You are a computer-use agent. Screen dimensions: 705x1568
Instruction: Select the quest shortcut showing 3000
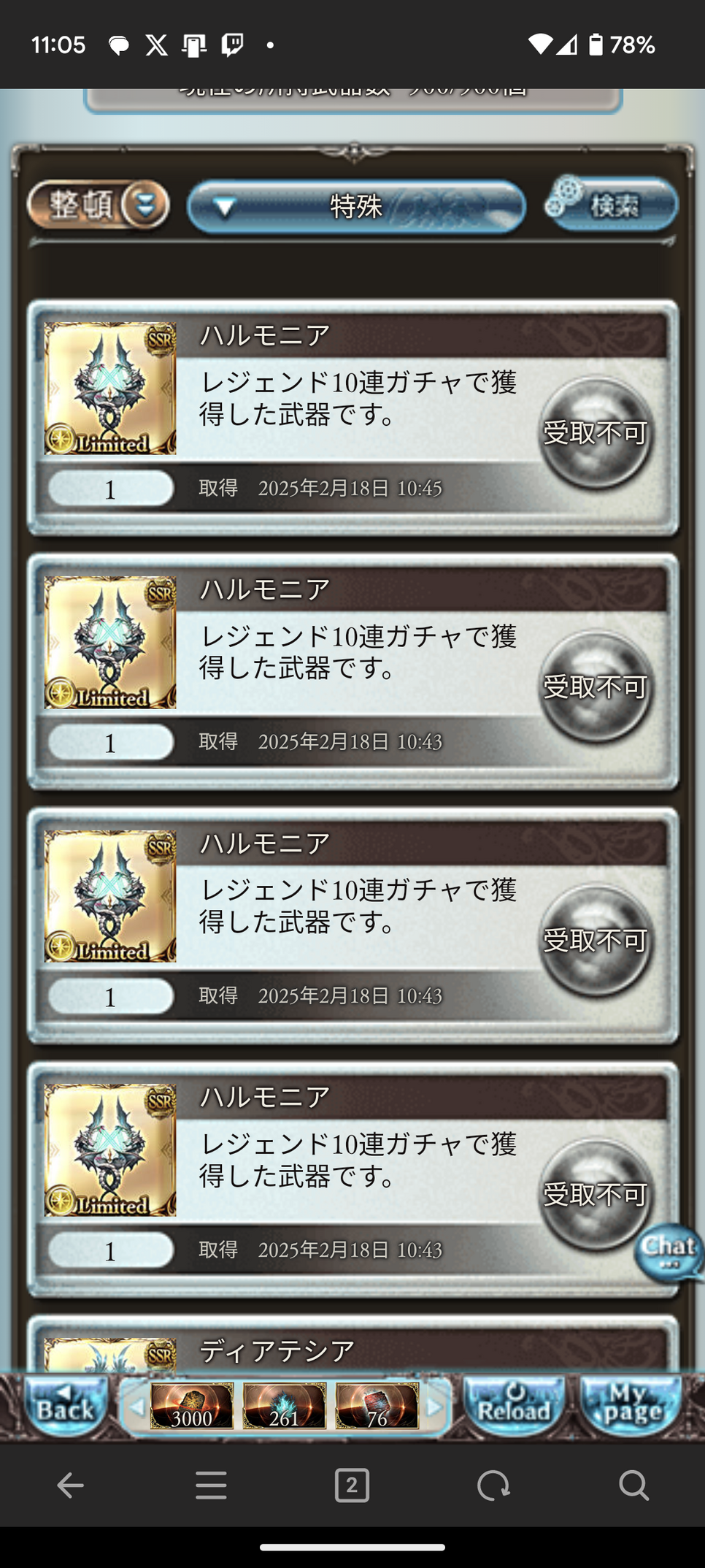(192, 1406)
